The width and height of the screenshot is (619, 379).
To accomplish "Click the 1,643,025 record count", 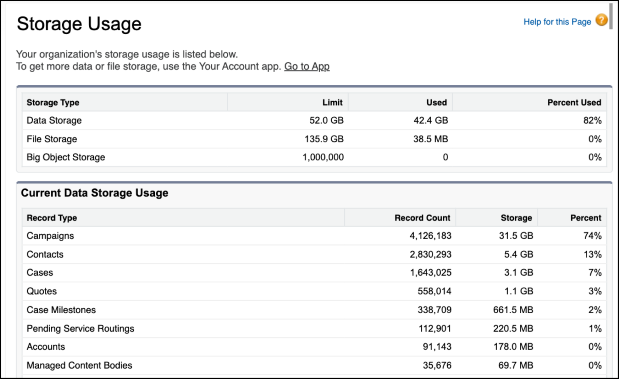I will (430, 273).
